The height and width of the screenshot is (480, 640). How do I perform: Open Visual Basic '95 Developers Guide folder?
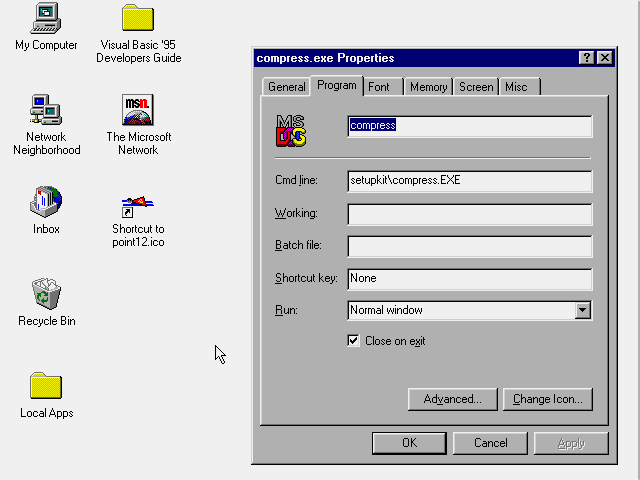click(138, 18)
